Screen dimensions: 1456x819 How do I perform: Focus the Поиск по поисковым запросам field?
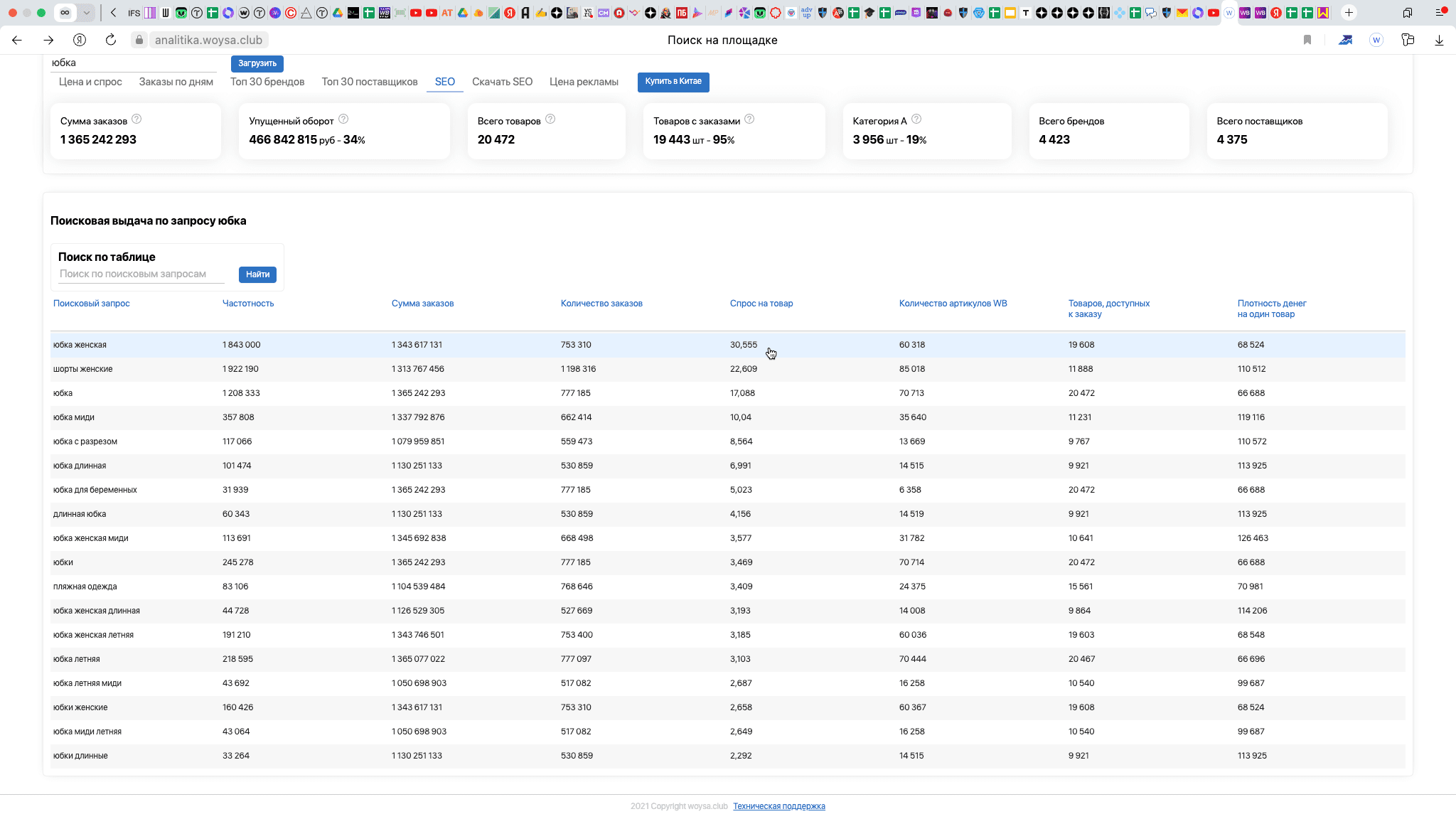point(141,274)
